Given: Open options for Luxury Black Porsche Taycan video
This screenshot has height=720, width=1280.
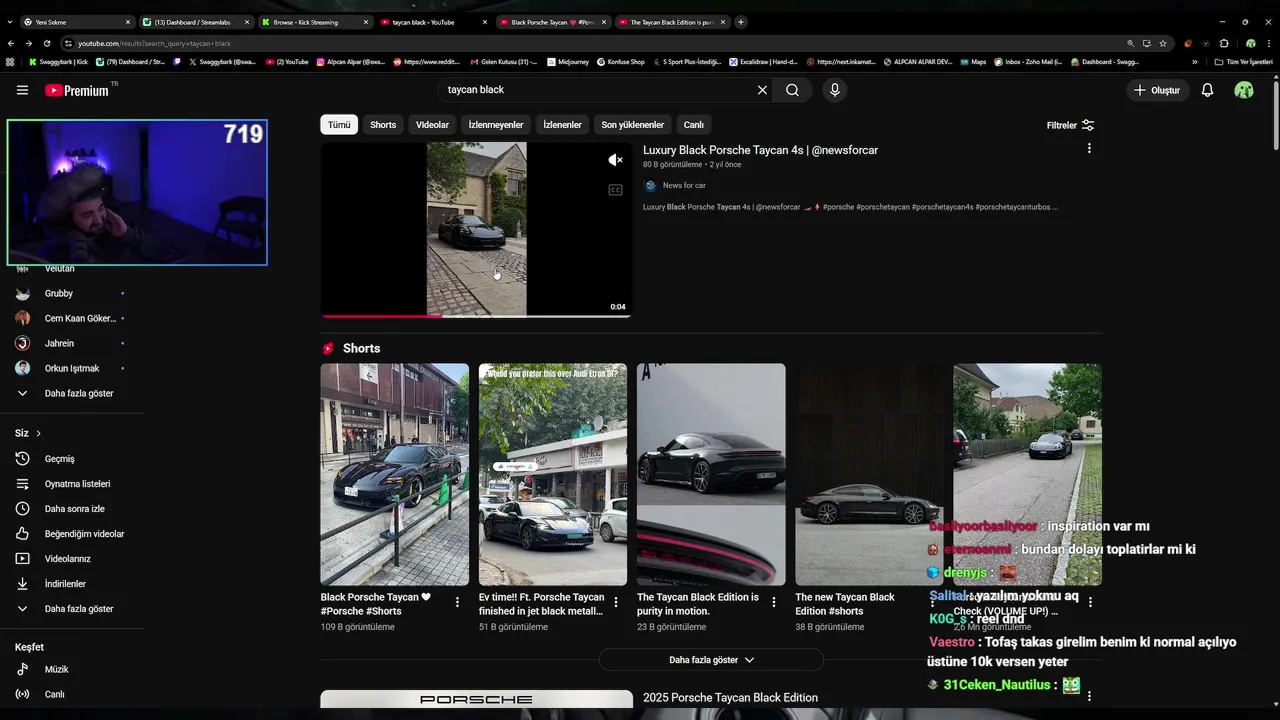Looking at the screenshot, I should [1089, 148].
